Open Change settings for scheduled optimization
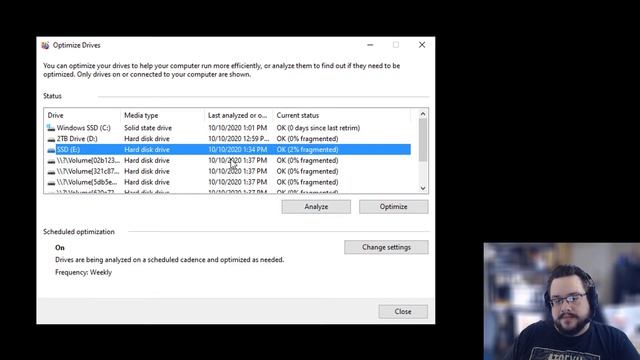Viewport: 640px width, 360px height. click(x=386, y=247)
